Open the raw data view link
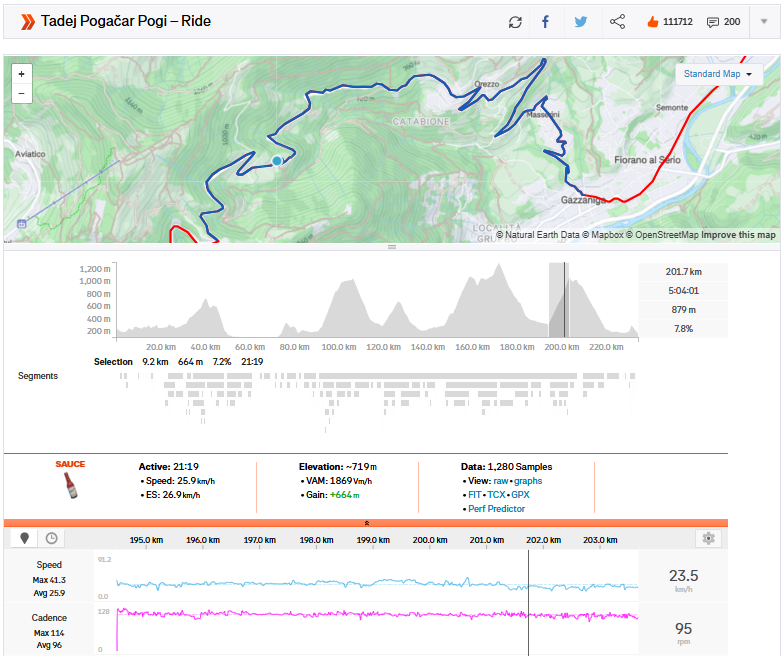This screenshot has width=782, height=656. 498,481
